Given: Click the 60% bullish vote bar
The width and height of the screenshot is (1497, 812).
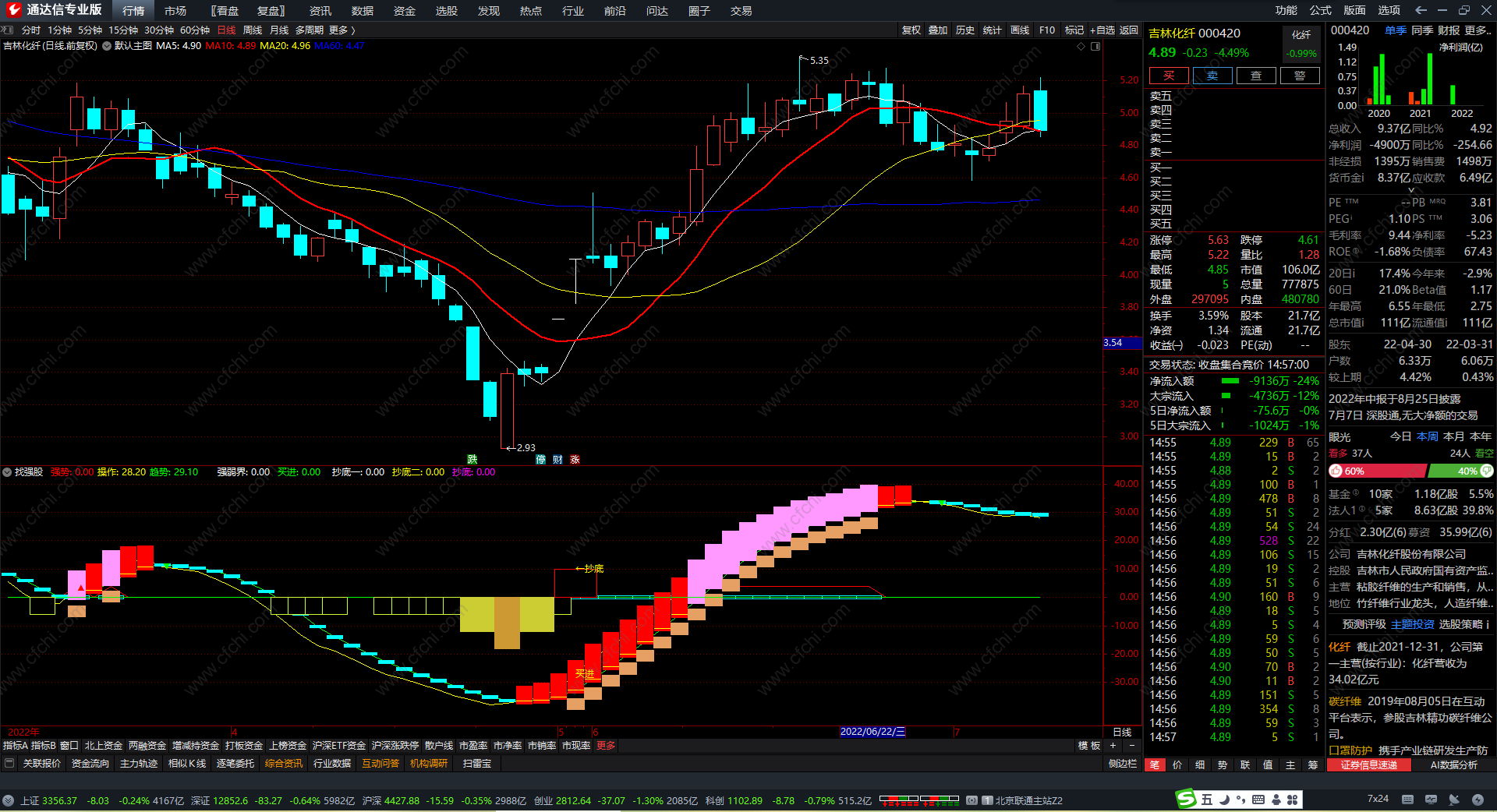Looking at the screenshot, I should [1378, 471].
